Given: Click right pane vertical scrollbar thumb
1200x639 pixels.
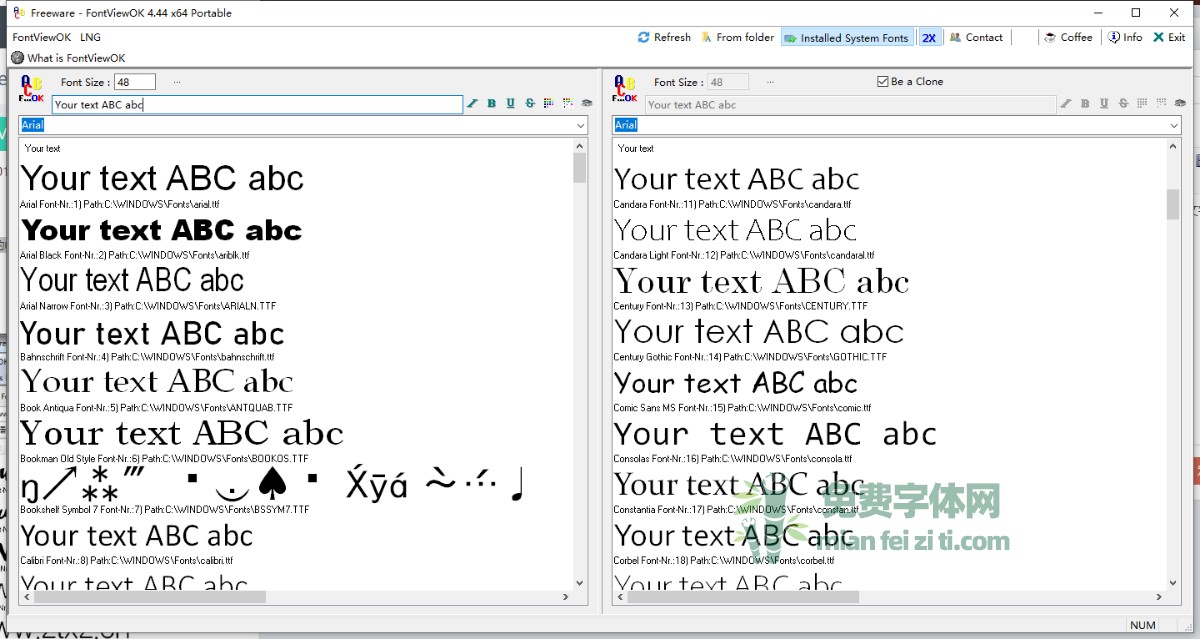Looking at the screenshot, I should 1173,203.
